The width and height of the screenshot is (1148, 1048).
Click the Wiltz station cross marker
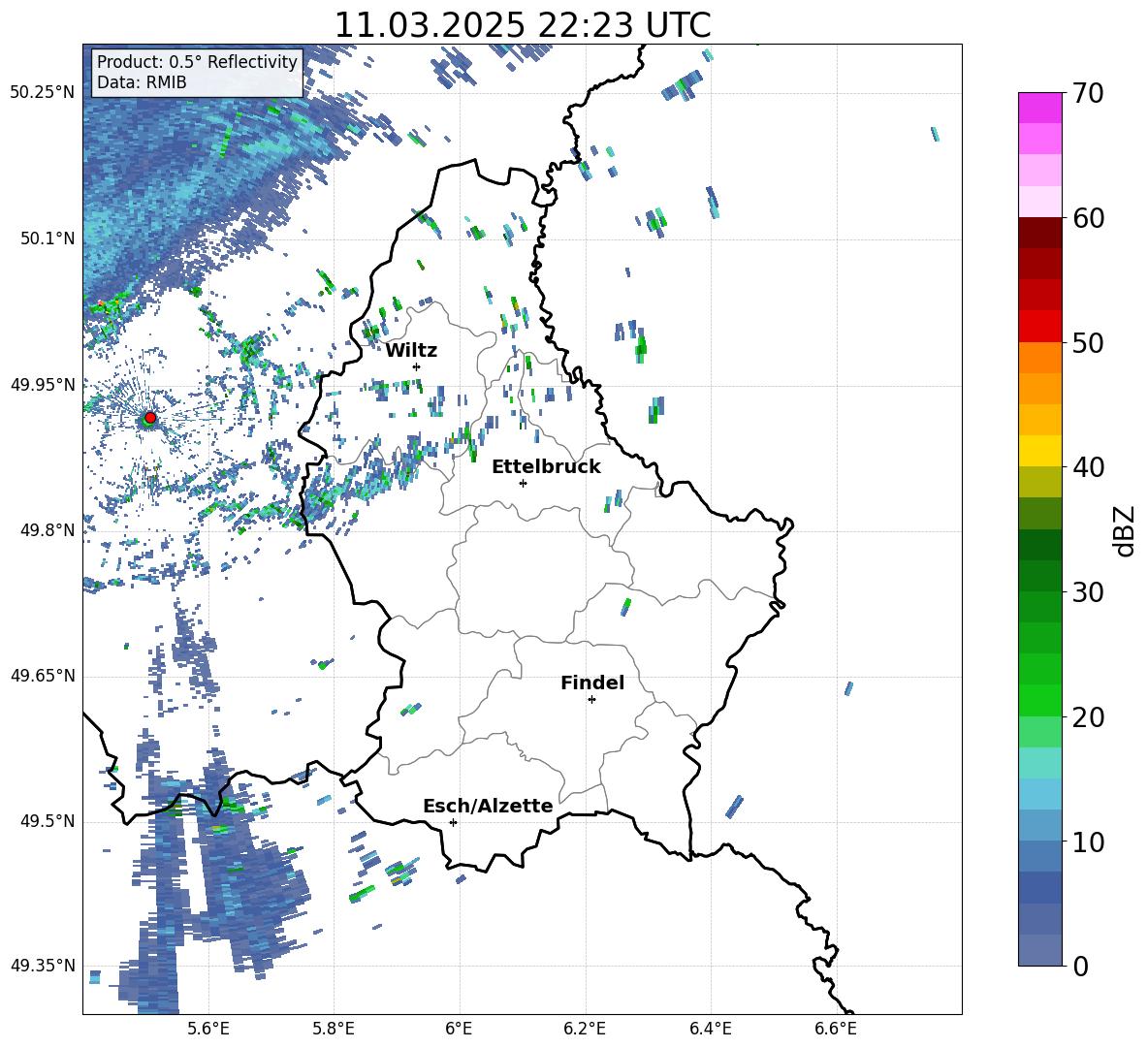[x=417, y=366]
